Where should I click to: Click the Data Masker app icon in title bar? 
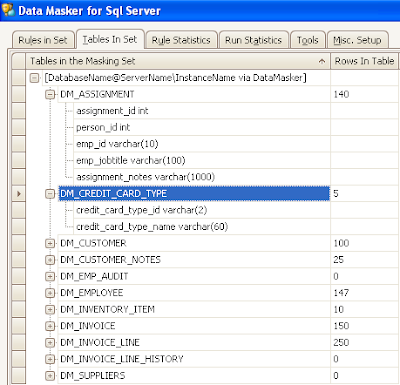point(8,10)
